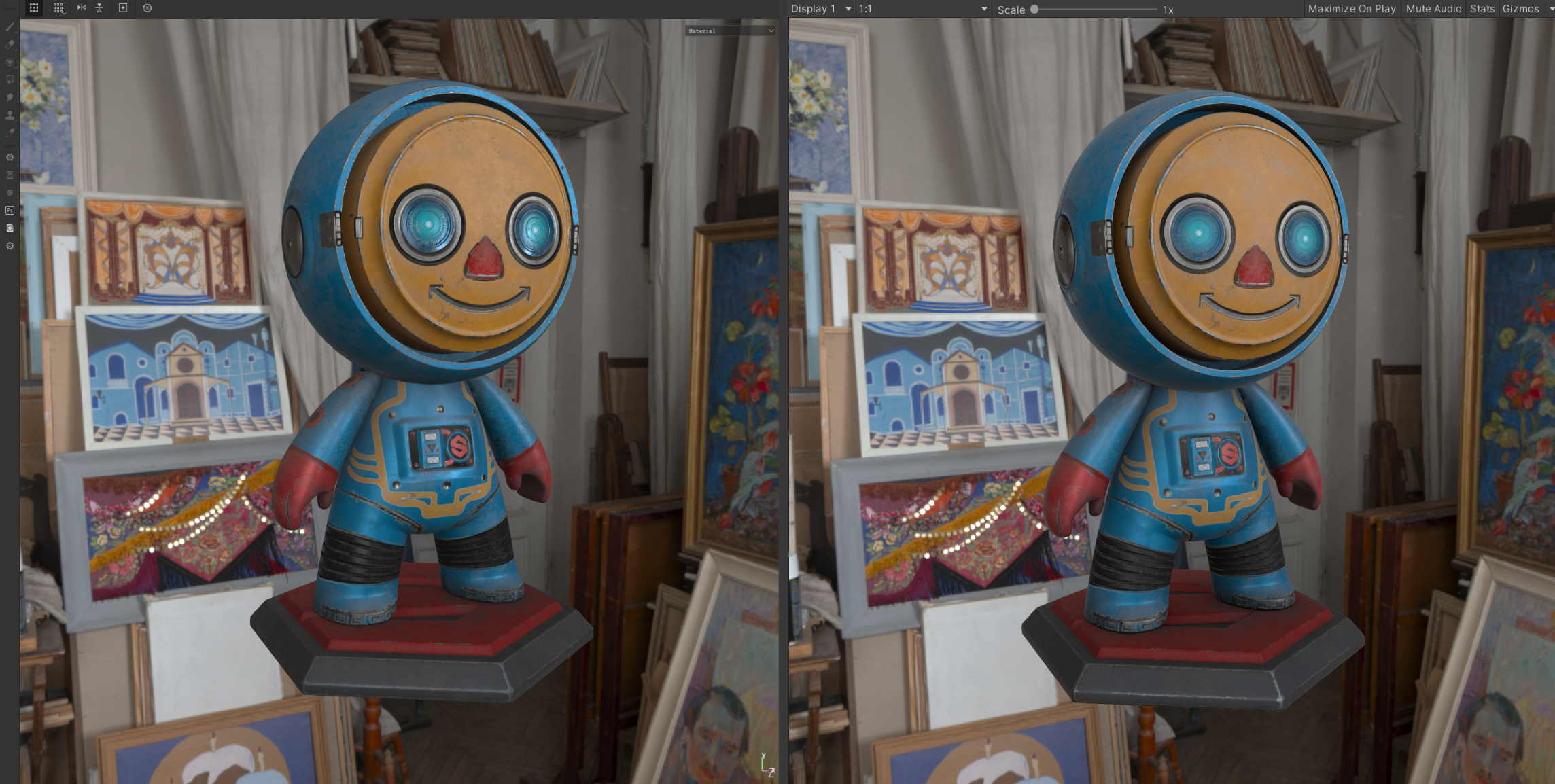
Task: Click the 1x scale value text
Action: point(1168,10)
